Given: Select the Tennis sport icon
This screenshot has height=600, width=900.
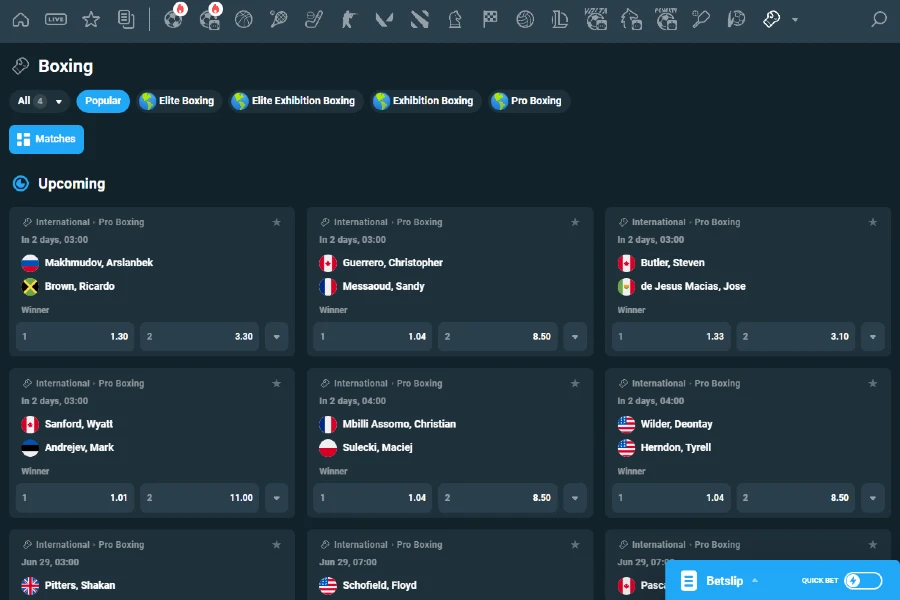Looking at the screenshot, I should 278,18.
